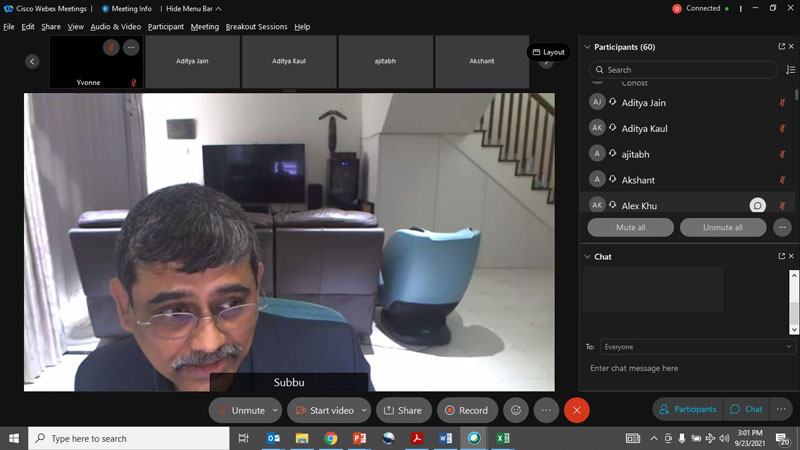
Task: Toggle mute for Aditya Kaul
Action: coord(782,129)
